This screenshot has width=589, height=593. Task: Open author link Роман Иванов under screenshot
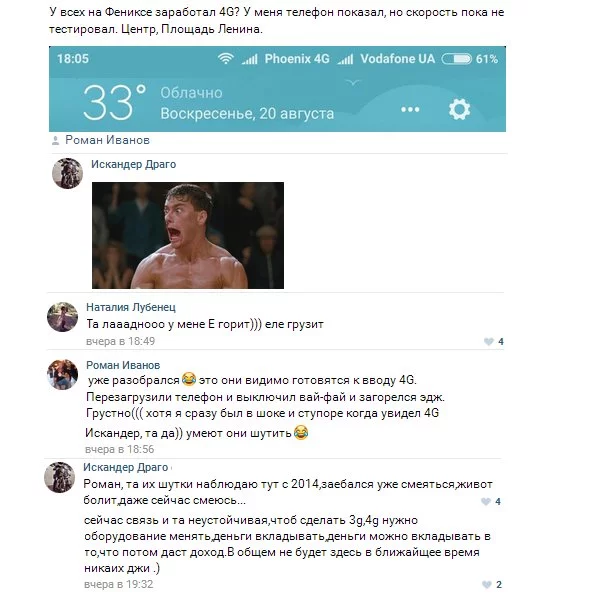[107, 140]
